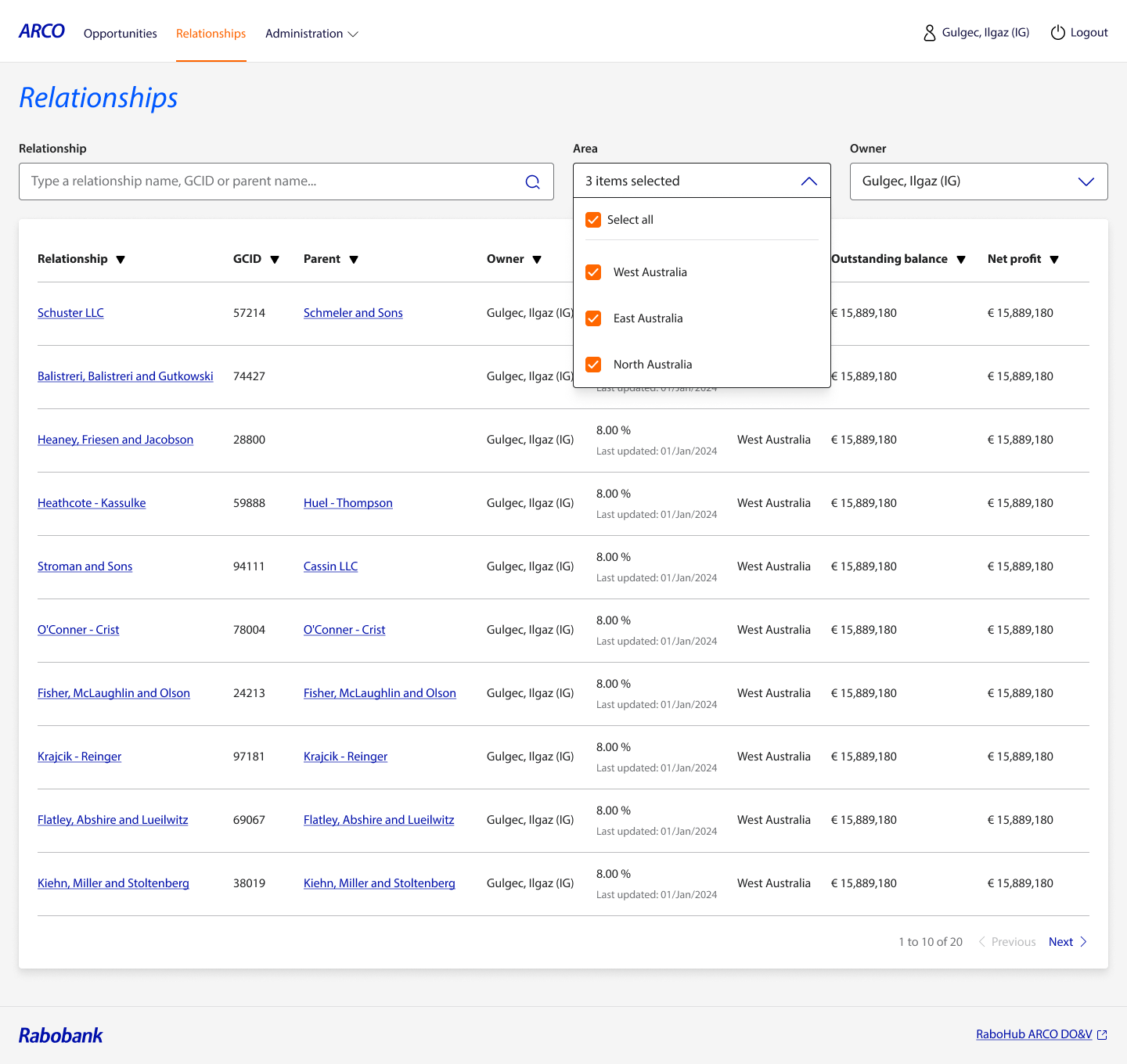Open Kiehn, Miller and Stoltenberg in Parent column
The height and width of the screenshot is (1064, 1127).
click(380, 883)
